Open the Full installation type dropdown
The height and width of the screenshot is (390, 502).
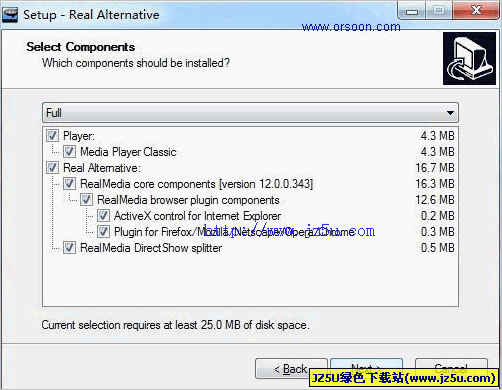point(250,113)
